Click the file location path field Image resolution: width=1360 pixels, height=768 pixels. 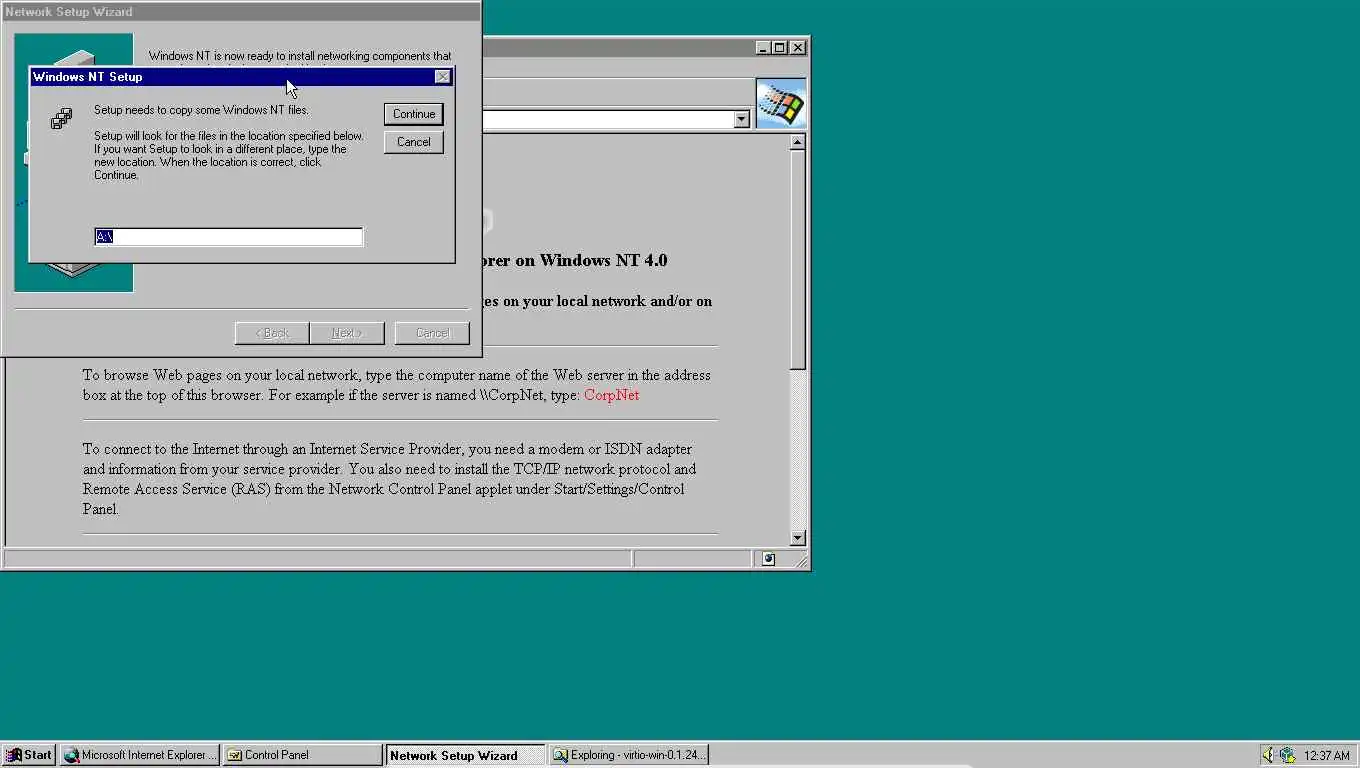point(228,236)
